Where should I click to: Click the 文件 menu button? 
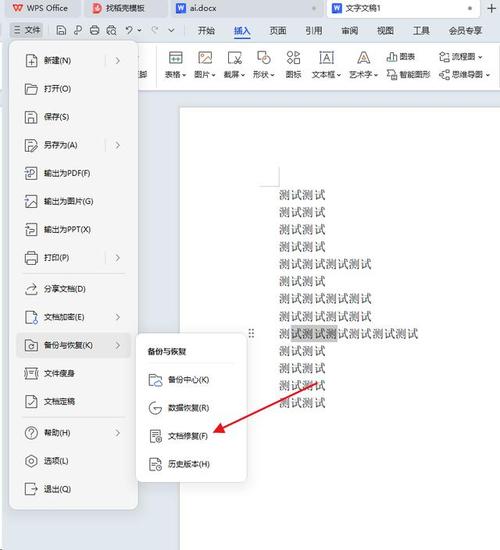pyautogui.click(x=27, y=31)
